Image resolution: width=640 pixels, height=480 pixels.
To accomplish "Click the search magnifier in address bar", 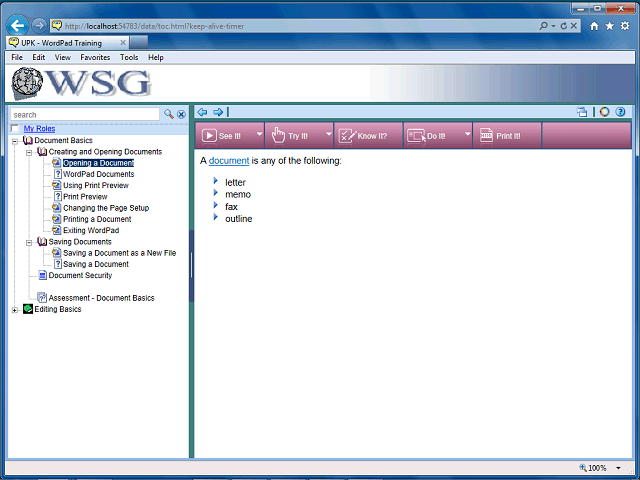I will point(543,26).
